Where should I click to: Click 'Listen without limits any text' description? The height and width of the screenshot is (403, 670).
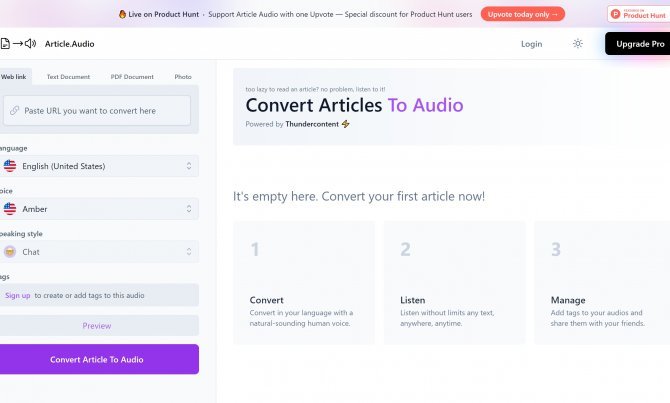coord(447,318)
